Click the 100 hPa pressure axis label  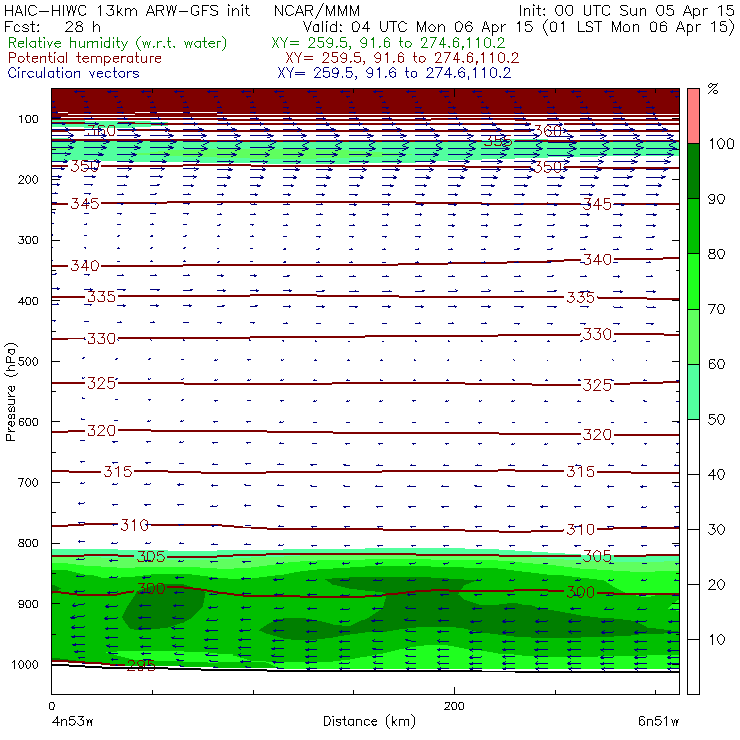(28, 119)
